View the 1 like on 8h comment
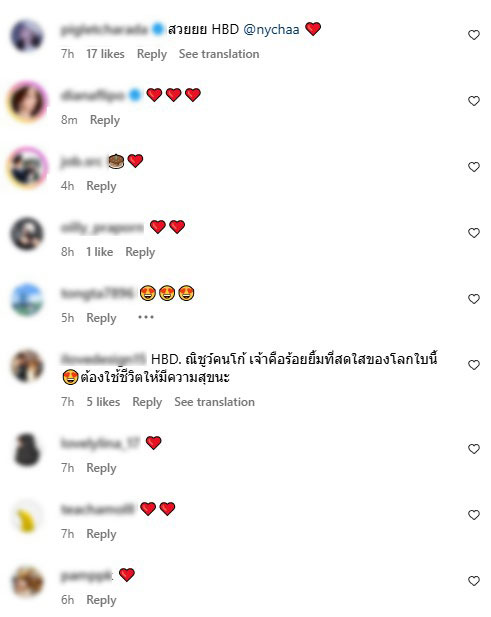The width and height of the screenshot is (491, 617). [x=100, y=252]
